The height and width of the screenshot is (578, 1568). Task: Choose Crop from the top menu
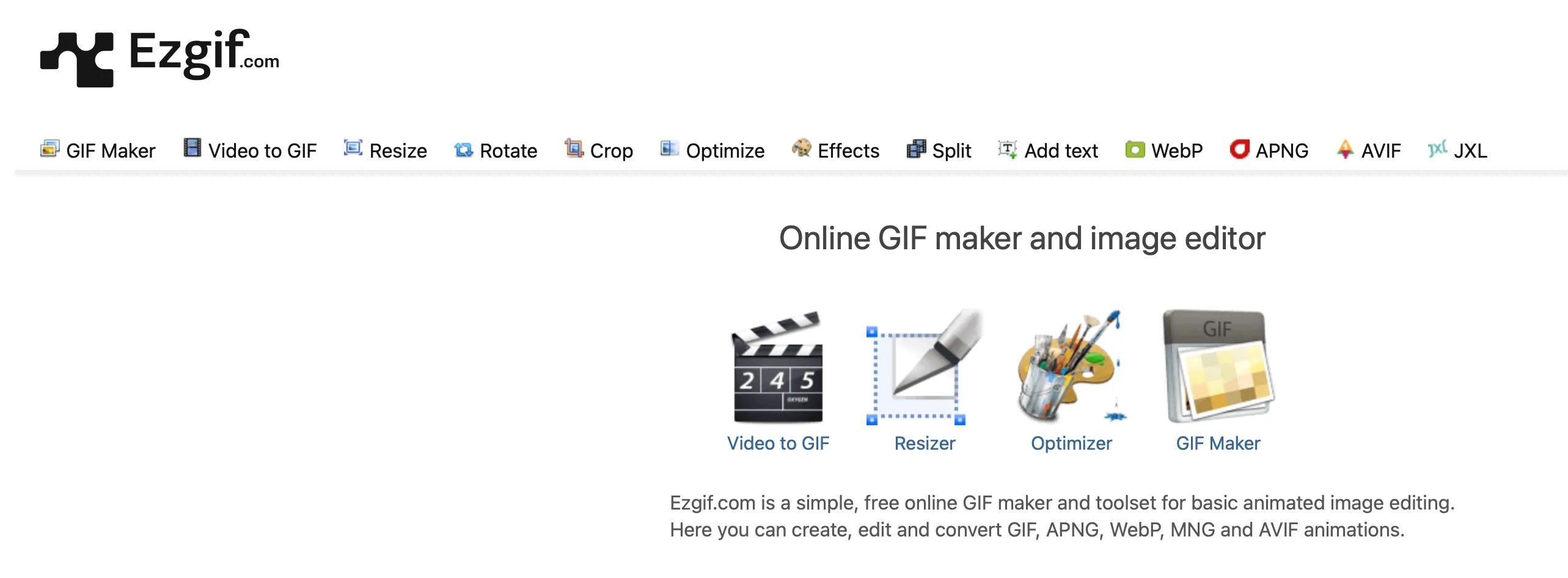pyautogui.click(x=611, y=151)
